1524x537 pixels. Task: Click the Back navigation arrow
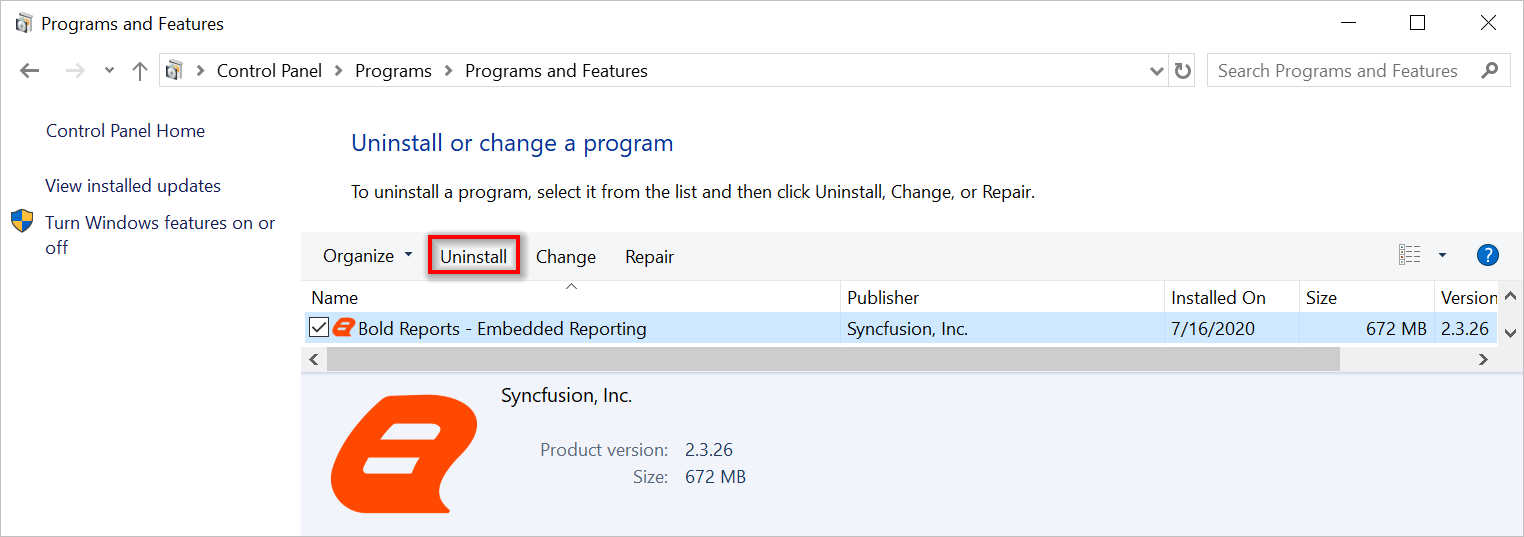coord(30,71)
